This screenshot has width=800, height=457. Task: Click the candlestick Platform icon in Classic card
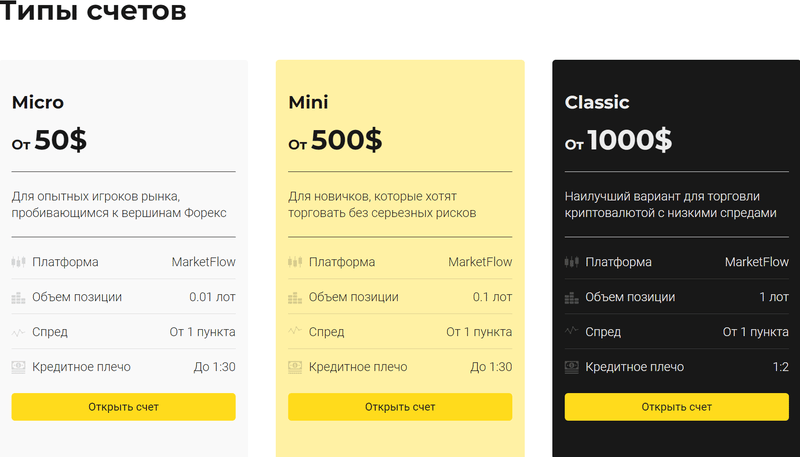point(571,262)
